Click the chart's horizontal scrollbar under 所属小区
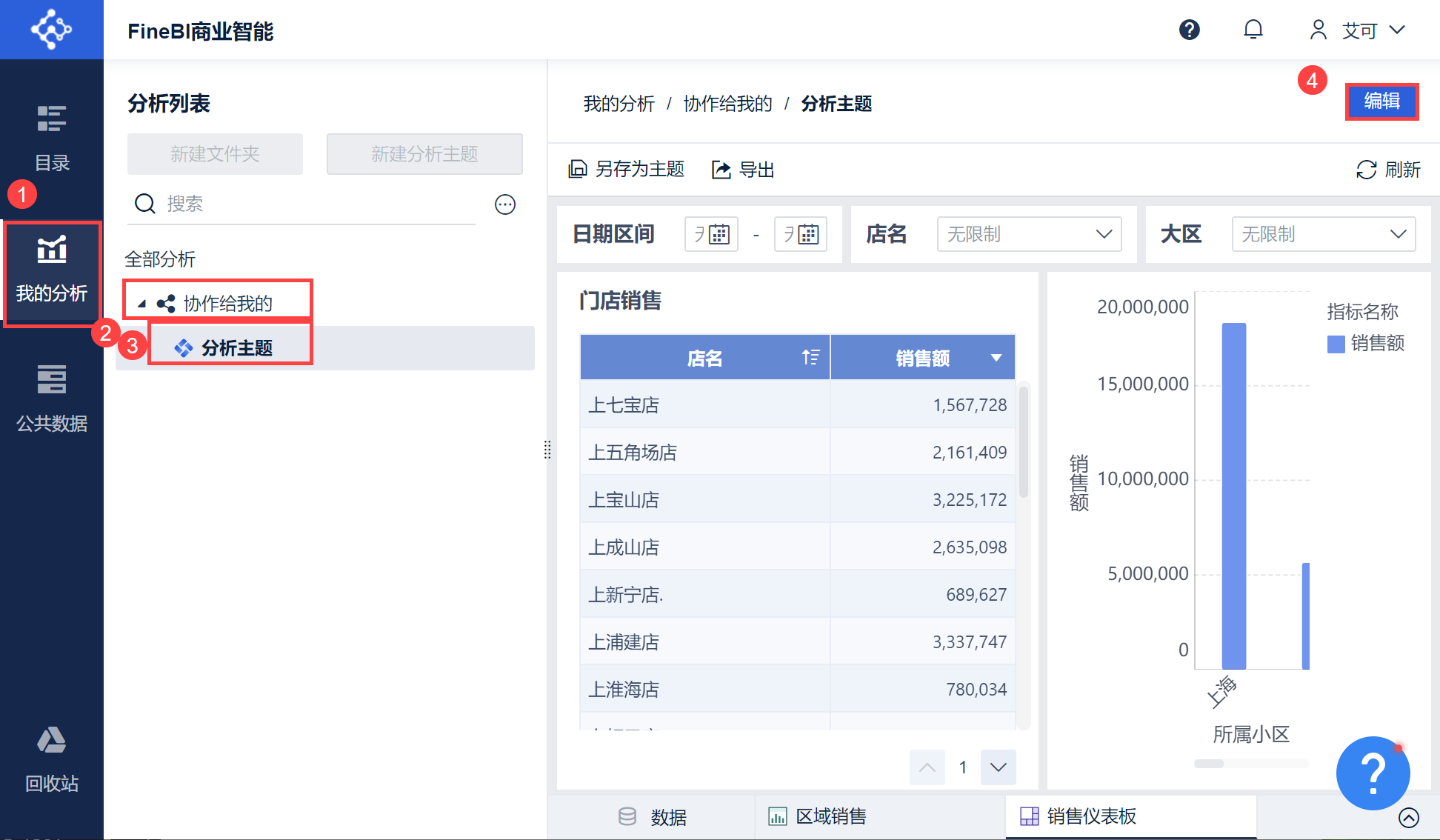 (1209, 764)
